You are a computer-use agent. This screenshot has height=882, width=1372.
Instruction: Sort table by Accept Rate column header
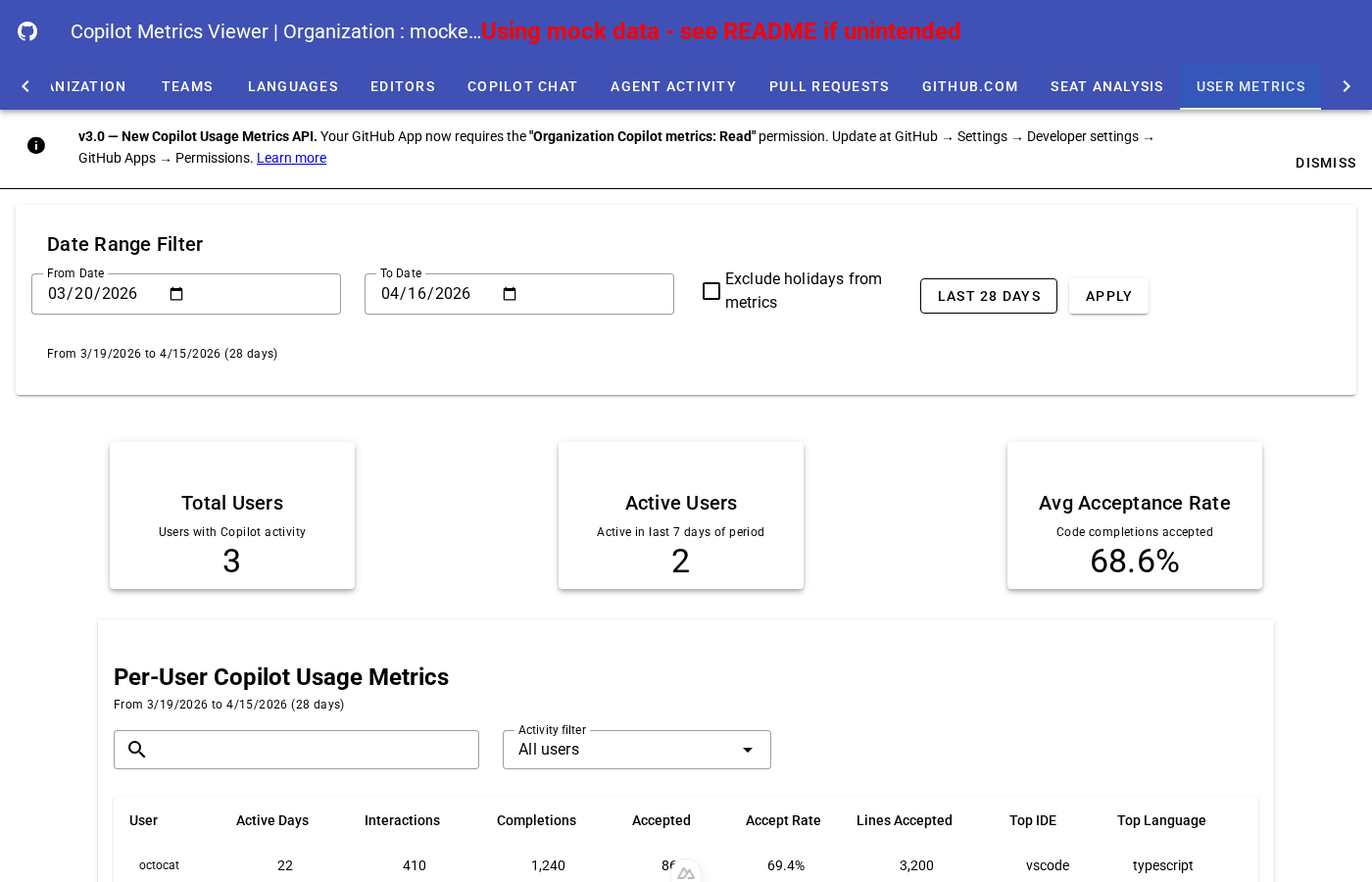point(783,820)
